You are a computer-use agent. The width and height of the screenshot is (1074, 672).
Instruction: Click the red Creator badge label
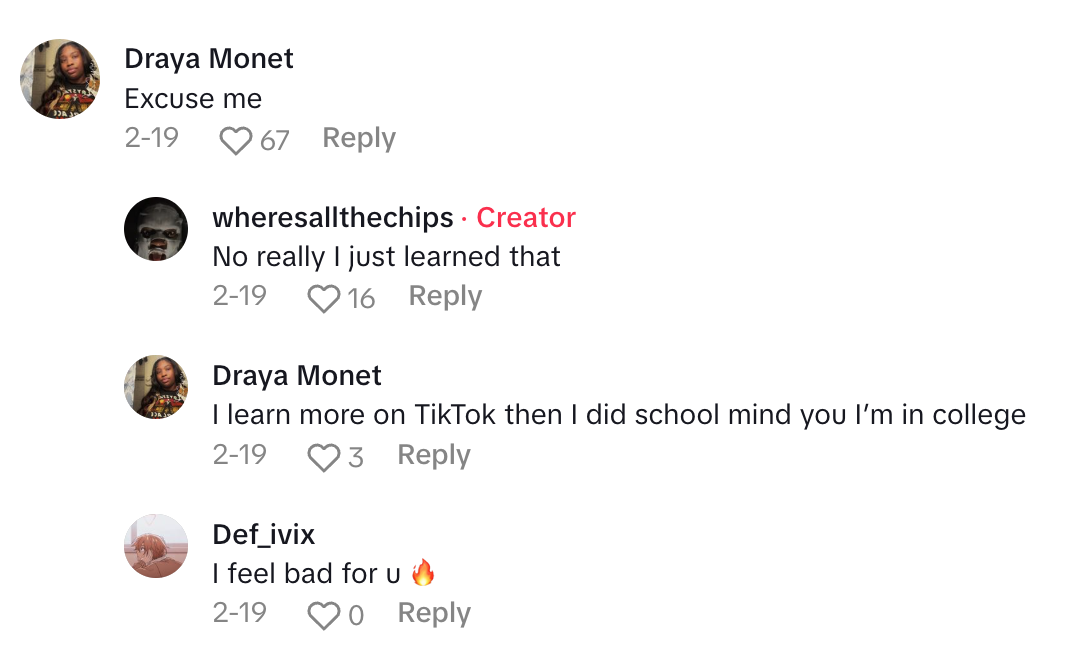tap(526, 217)
